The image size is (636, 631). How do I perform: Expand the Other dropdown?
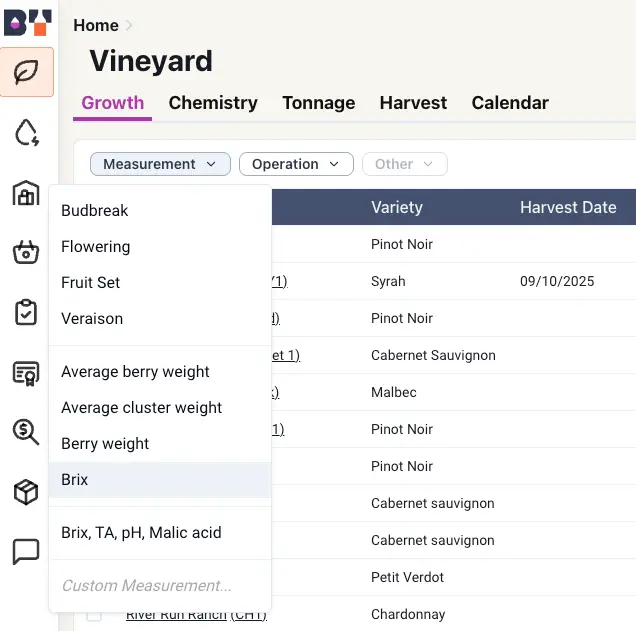404,164
